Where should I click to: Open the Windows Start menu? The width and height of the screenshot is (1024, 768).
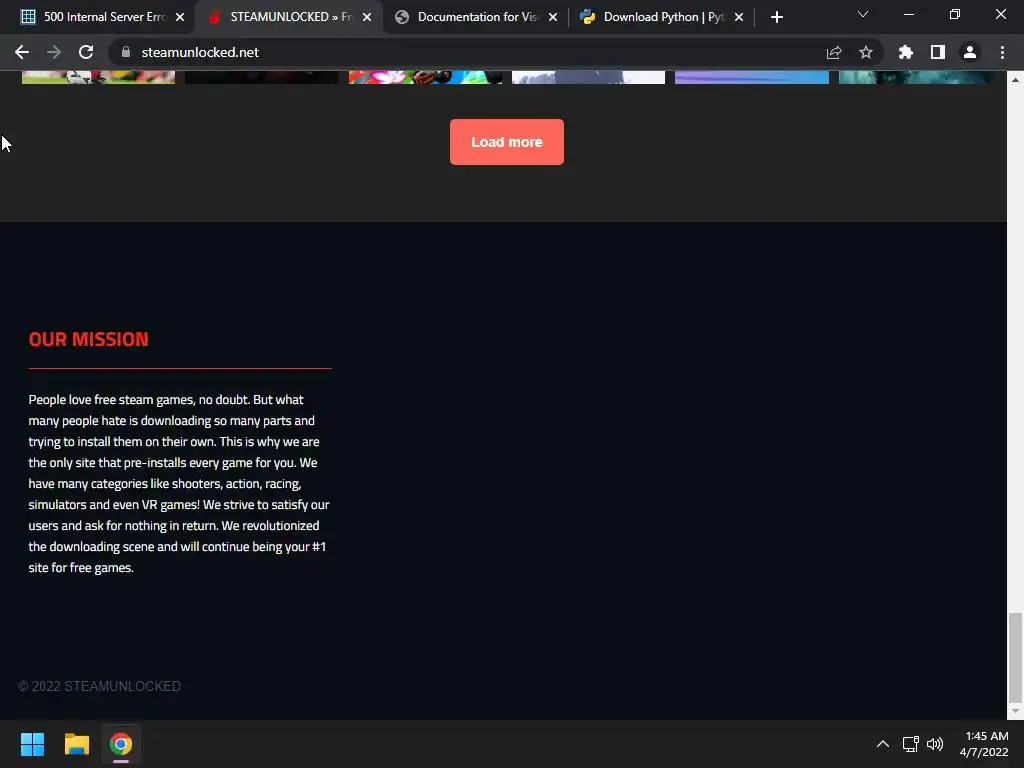click(32, 744)
